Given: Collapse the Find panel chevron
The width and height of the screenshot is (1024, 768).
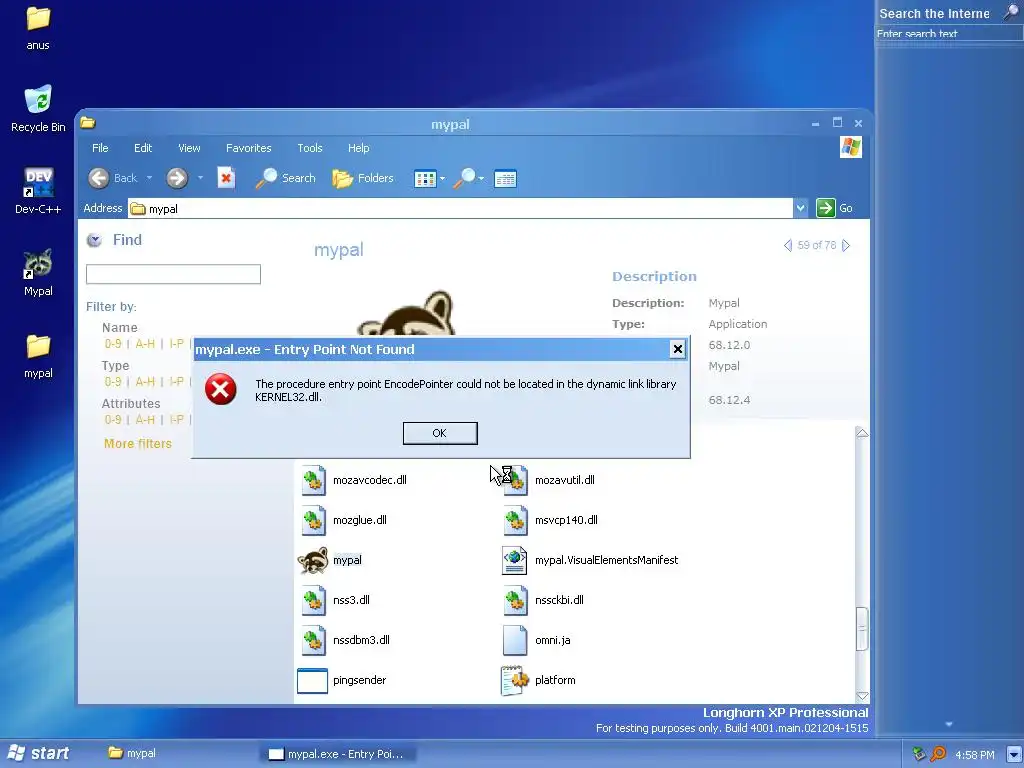Looking at the screenshot, I should coord(94,240).
